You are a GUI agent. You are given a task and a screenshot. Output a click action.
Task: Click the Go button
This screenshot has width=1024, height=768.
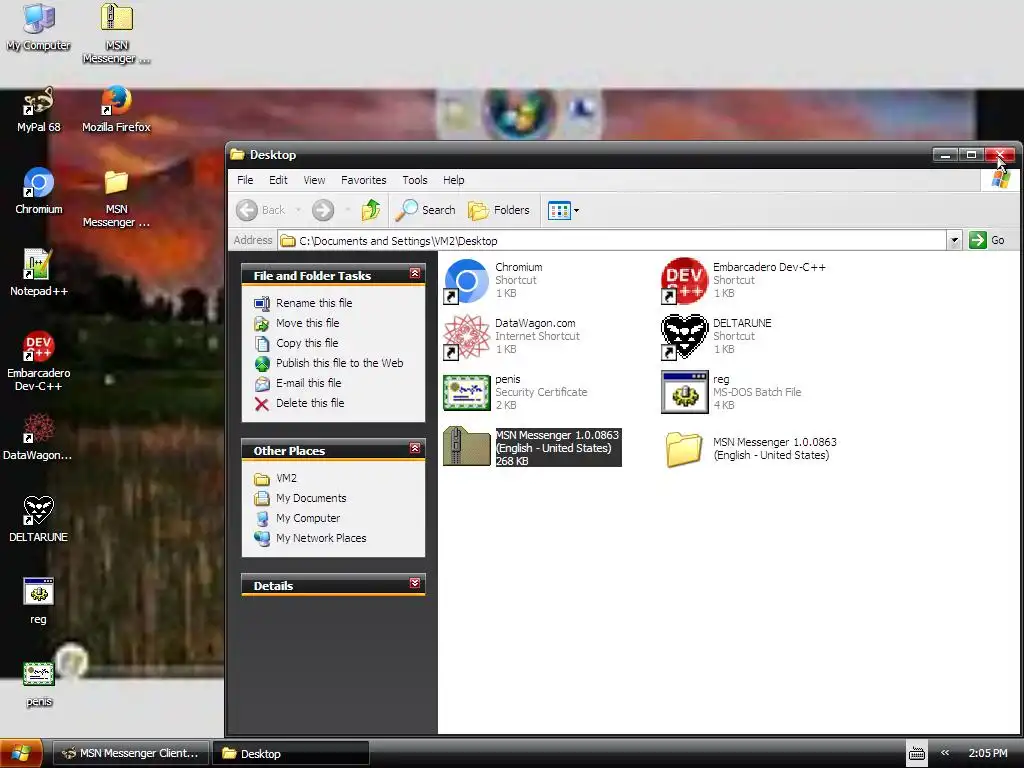click(987, 240)
